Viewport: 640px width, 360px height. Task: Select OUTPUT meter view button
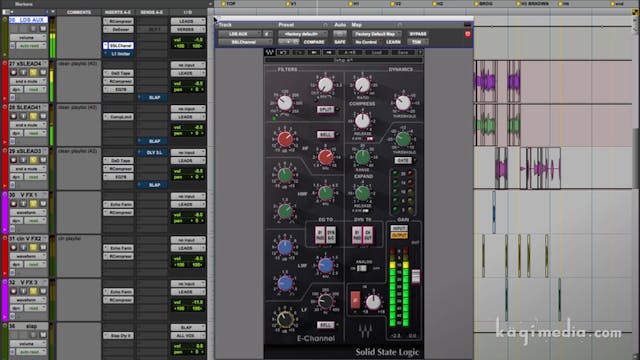pyautogui.click(x=399, y=236)
